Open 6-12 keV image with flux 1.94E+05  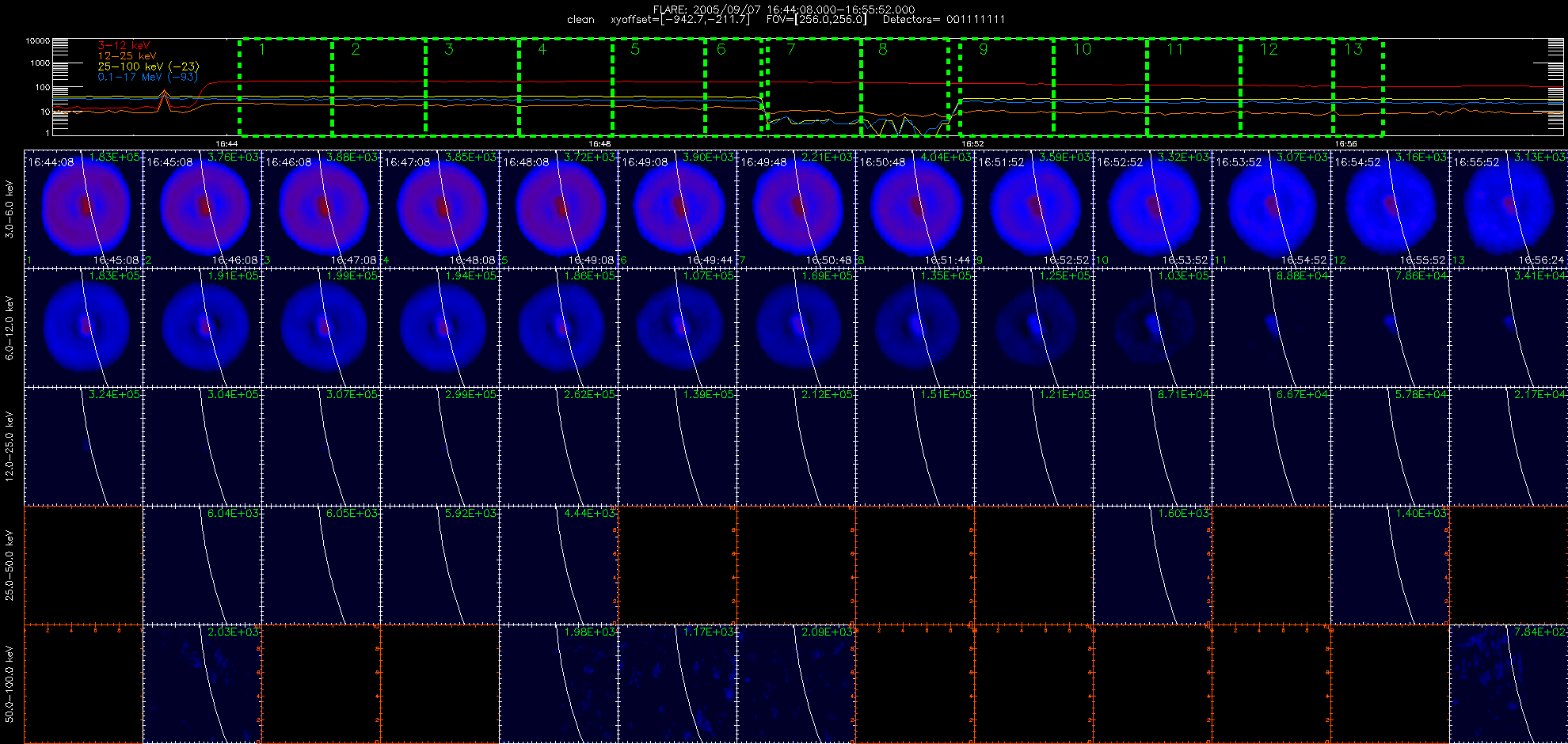pos(440,327)
